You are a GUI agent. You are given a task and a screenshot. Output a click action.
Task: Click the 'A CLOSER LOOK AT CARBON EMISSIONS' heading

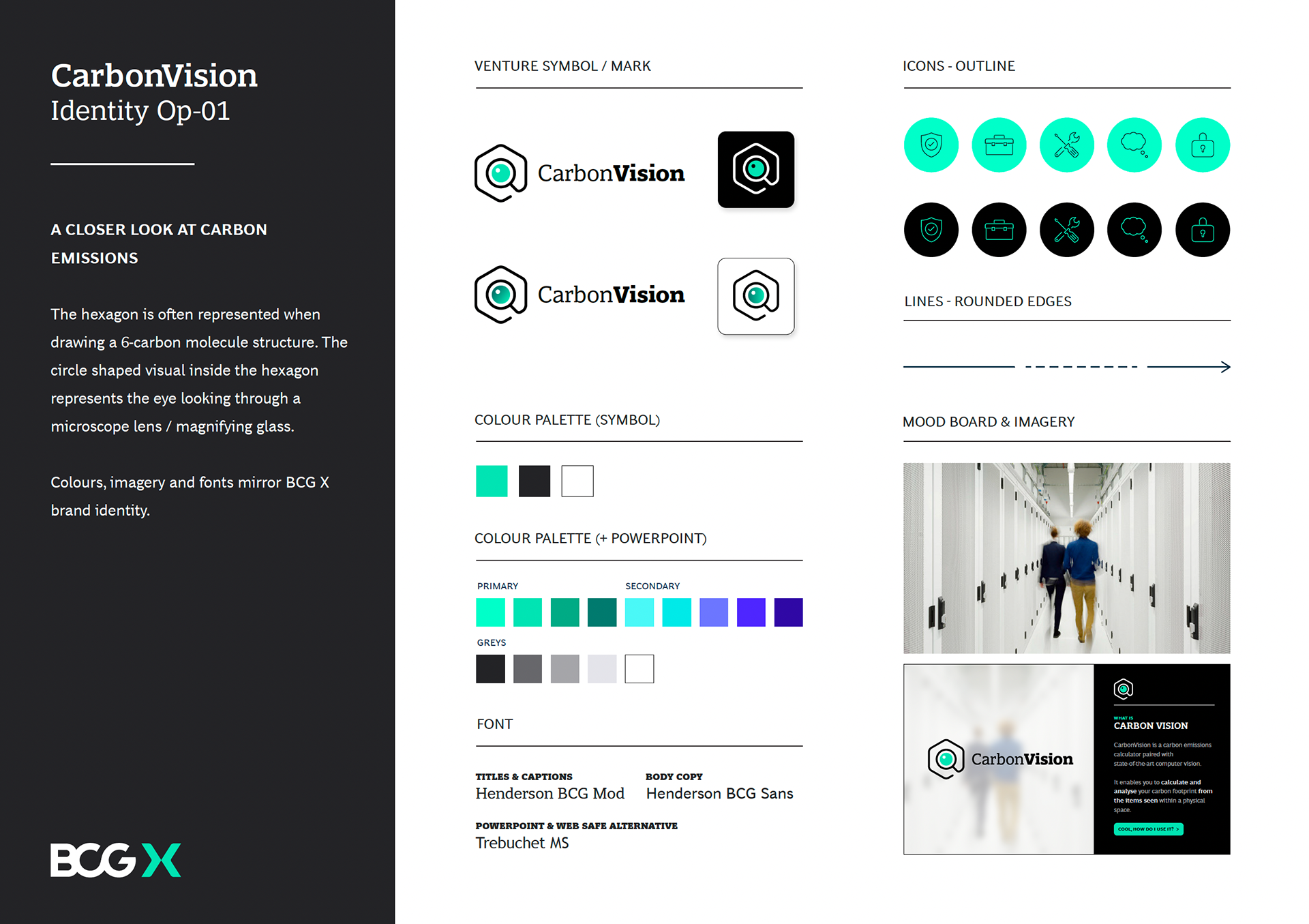[x=159, y=244]
